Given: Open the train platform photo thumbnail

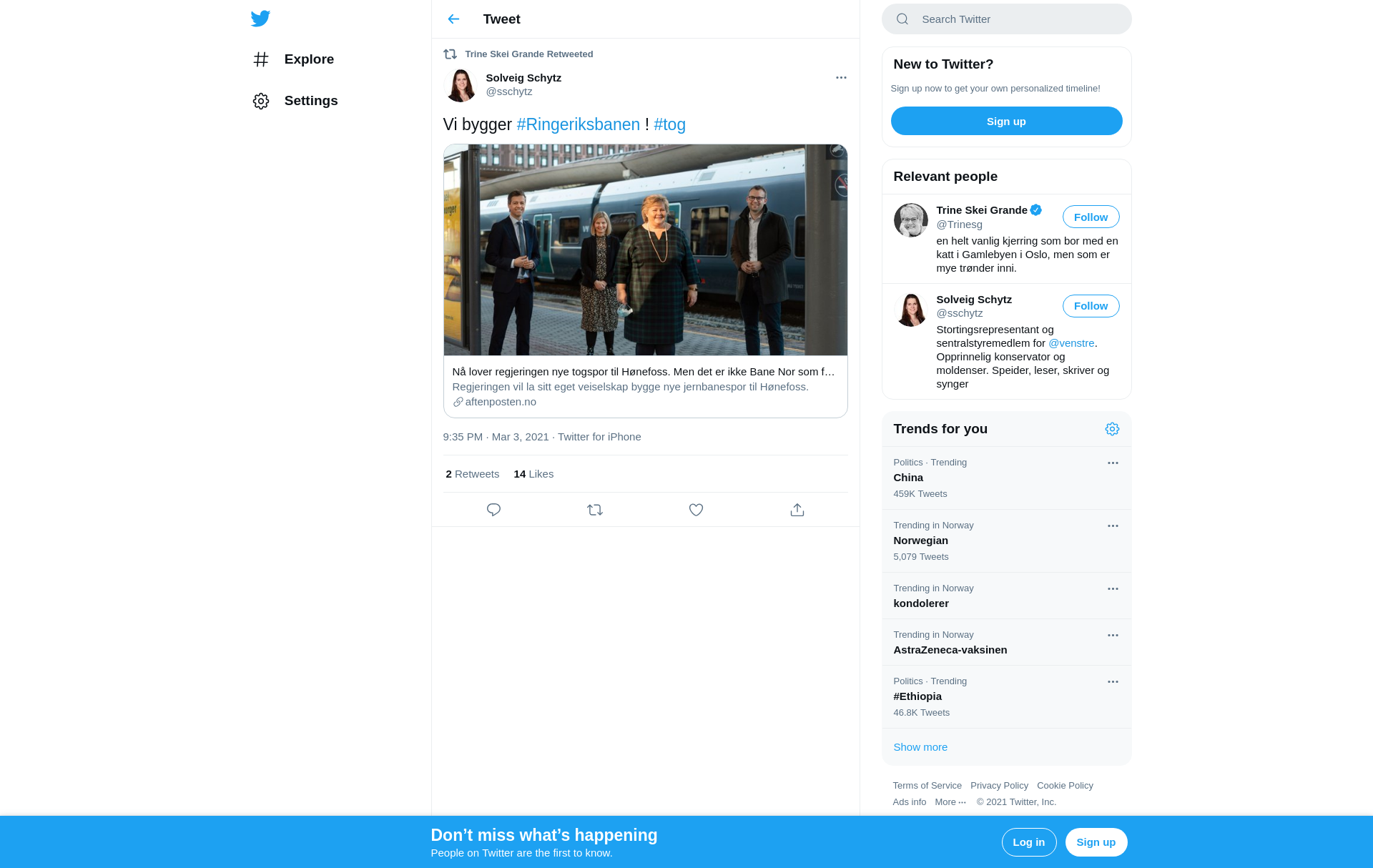Looking at the screenshot, I should pos(645,250).
